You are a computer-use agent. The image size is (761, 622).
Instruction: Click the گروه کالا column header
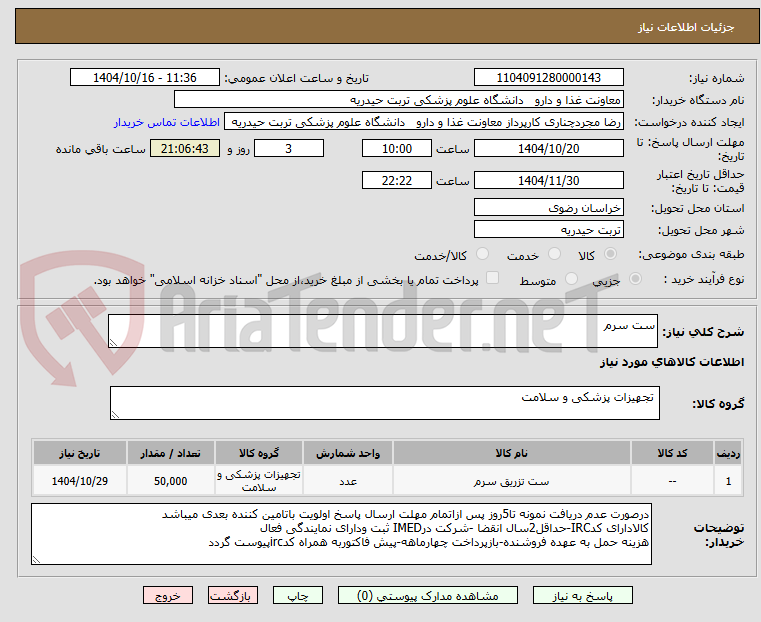259,453
